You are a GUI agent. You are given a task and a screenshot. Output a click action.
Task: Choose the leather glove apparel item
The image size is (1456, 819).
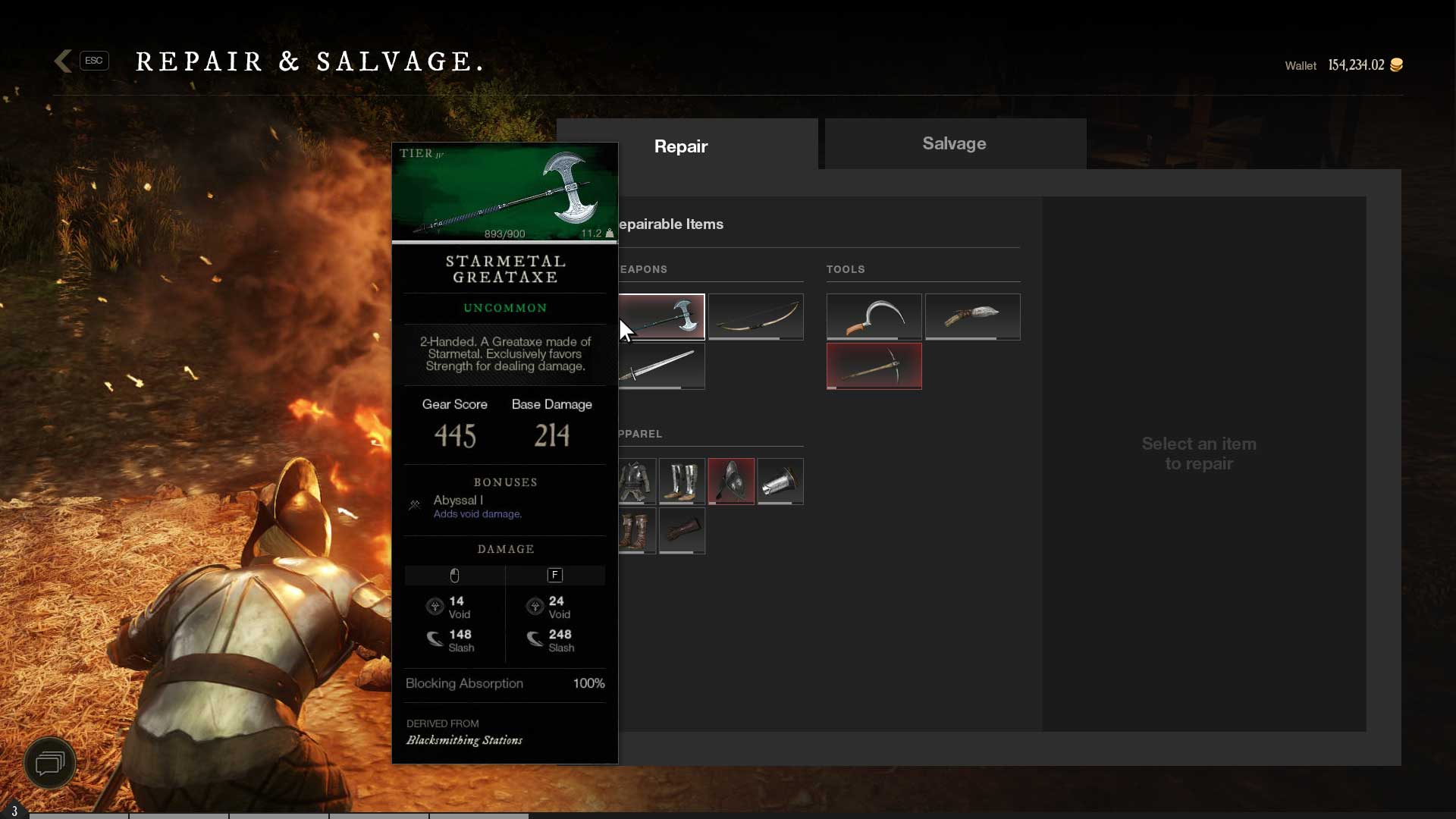(682, 530)
